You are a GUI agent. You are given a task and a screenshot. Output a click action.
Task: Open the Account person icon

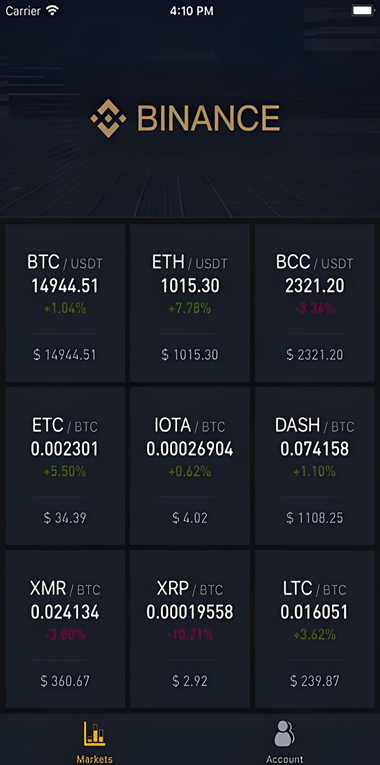coord(284,733)
